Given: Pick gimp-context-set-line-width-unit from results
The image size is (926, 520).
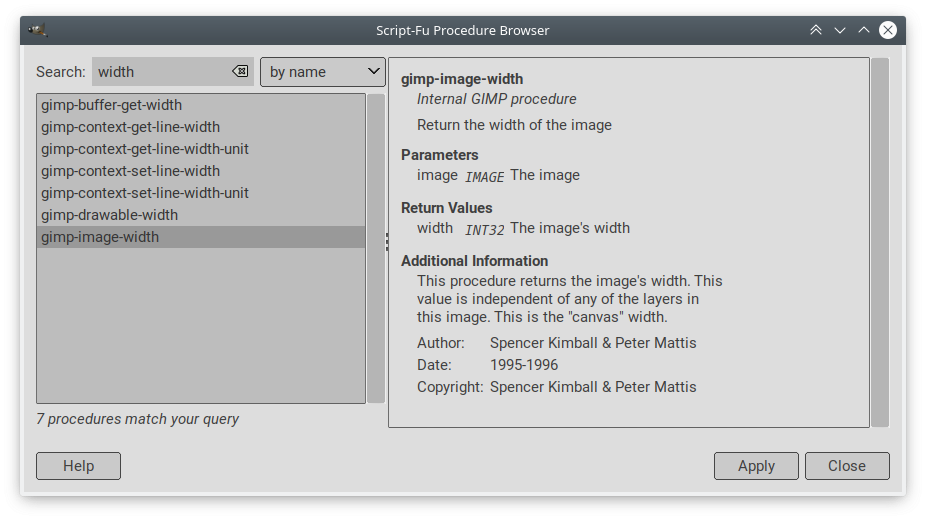Looking at the screenshot, I should pos(145,193).
